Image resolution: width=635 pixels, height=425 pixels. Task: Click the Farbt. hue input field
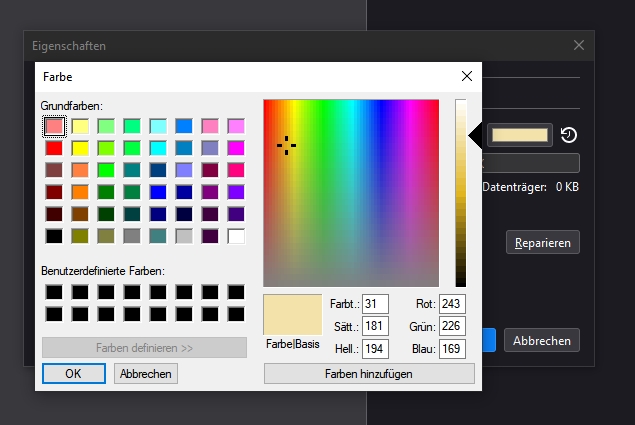[375, 304]
